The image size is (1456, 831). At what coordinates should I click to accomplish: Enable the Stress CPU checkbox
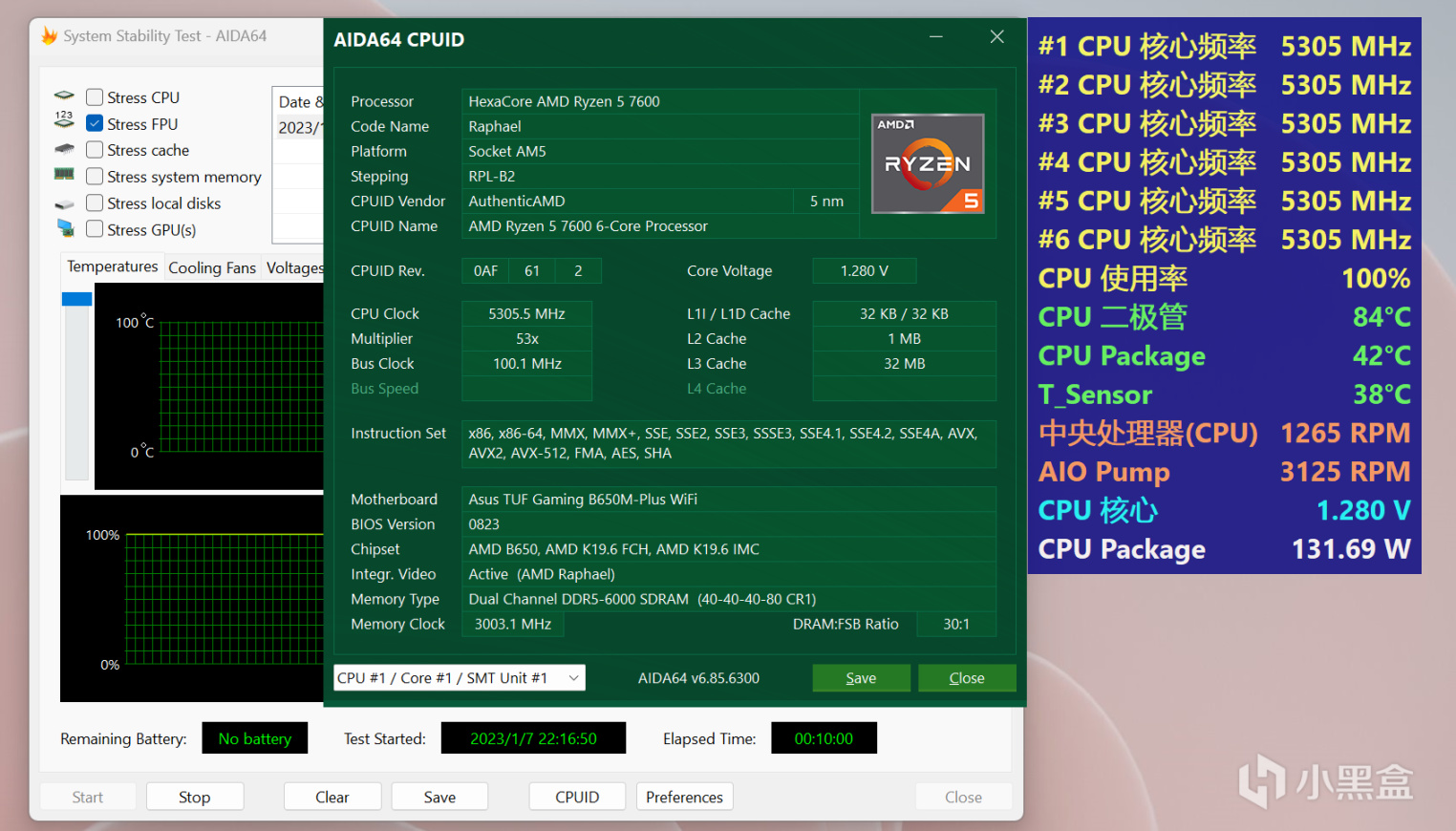(x=95, y=97)
